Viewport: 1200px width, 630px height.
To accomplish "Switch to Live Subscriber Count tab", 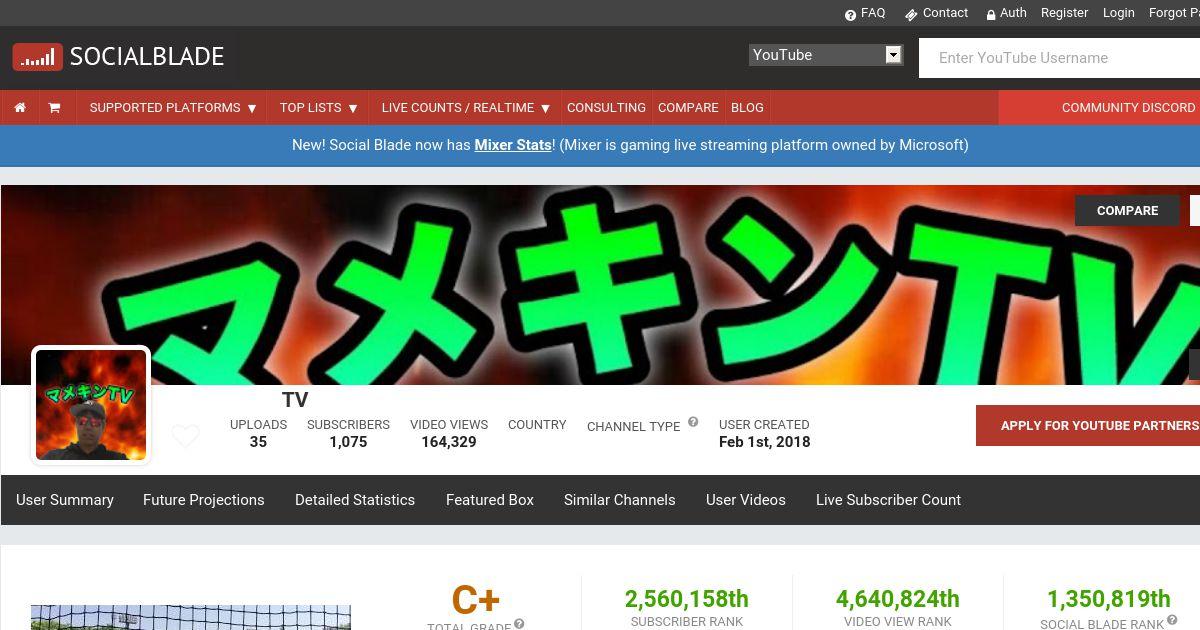I will coord(888,500).
